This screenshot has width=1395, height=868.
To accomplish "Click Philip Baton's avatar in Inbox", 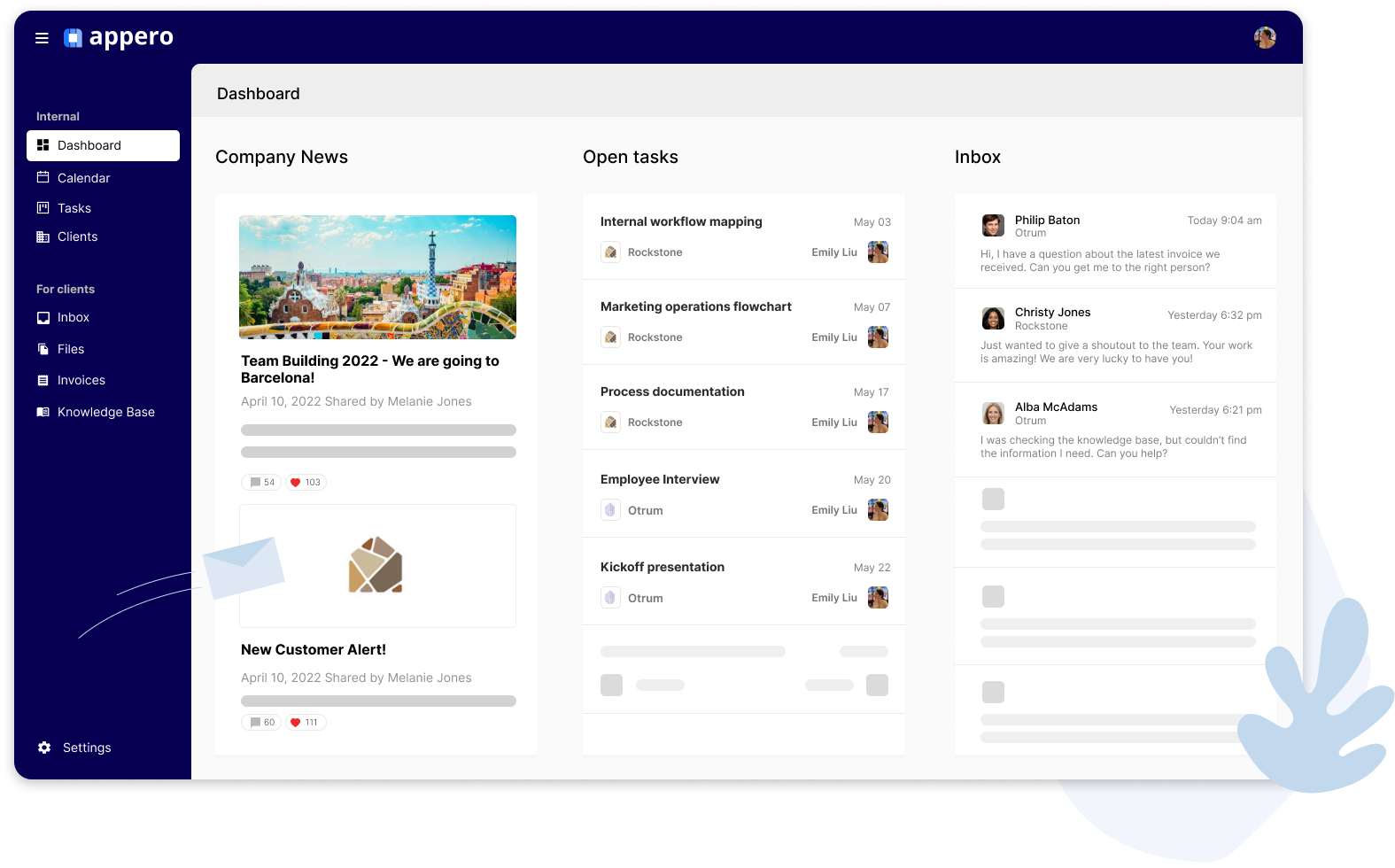I will 993,225.
